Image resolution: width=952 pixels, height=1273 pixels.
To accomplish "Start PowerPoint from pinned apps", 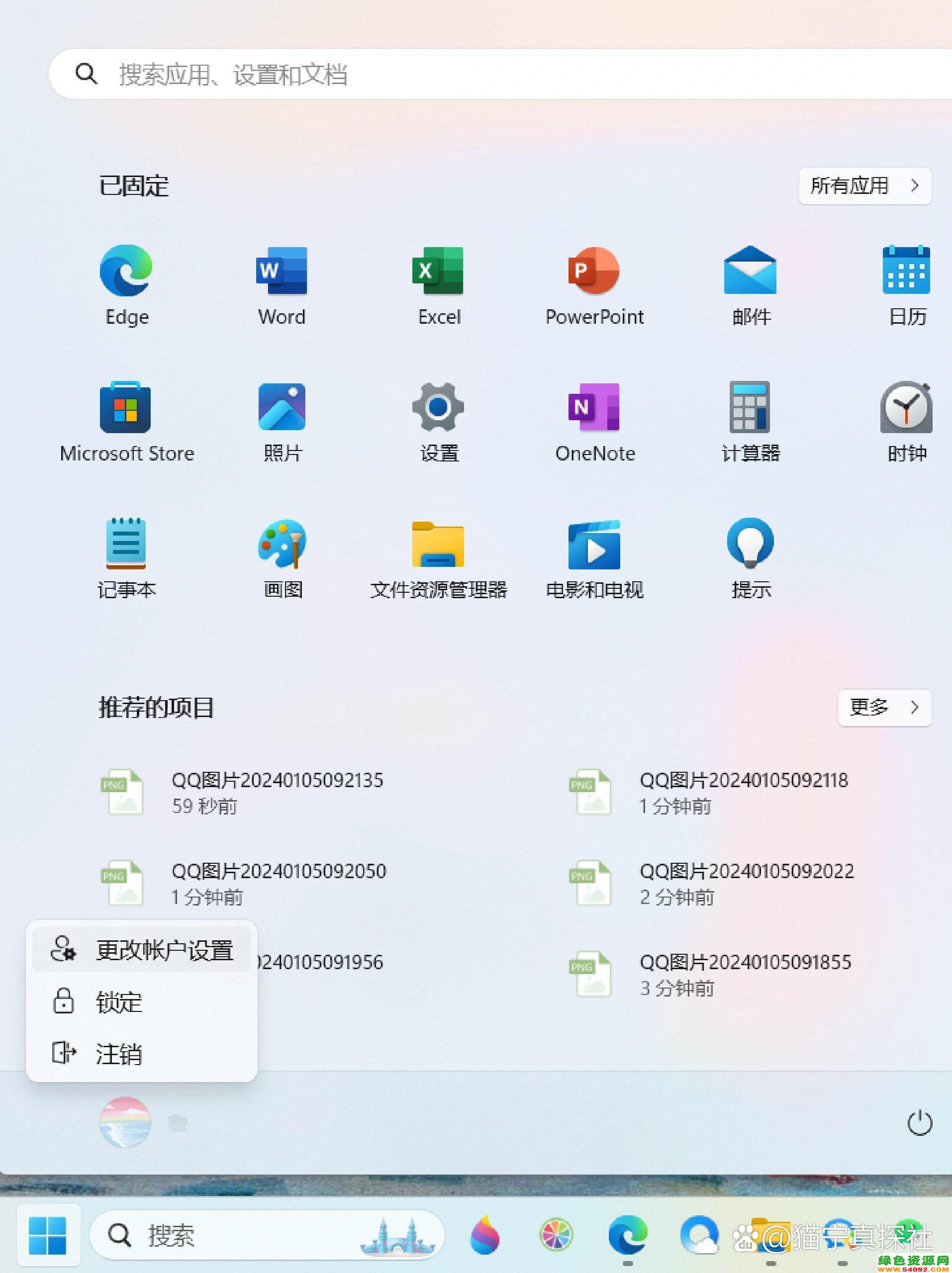I will [594, 285].
